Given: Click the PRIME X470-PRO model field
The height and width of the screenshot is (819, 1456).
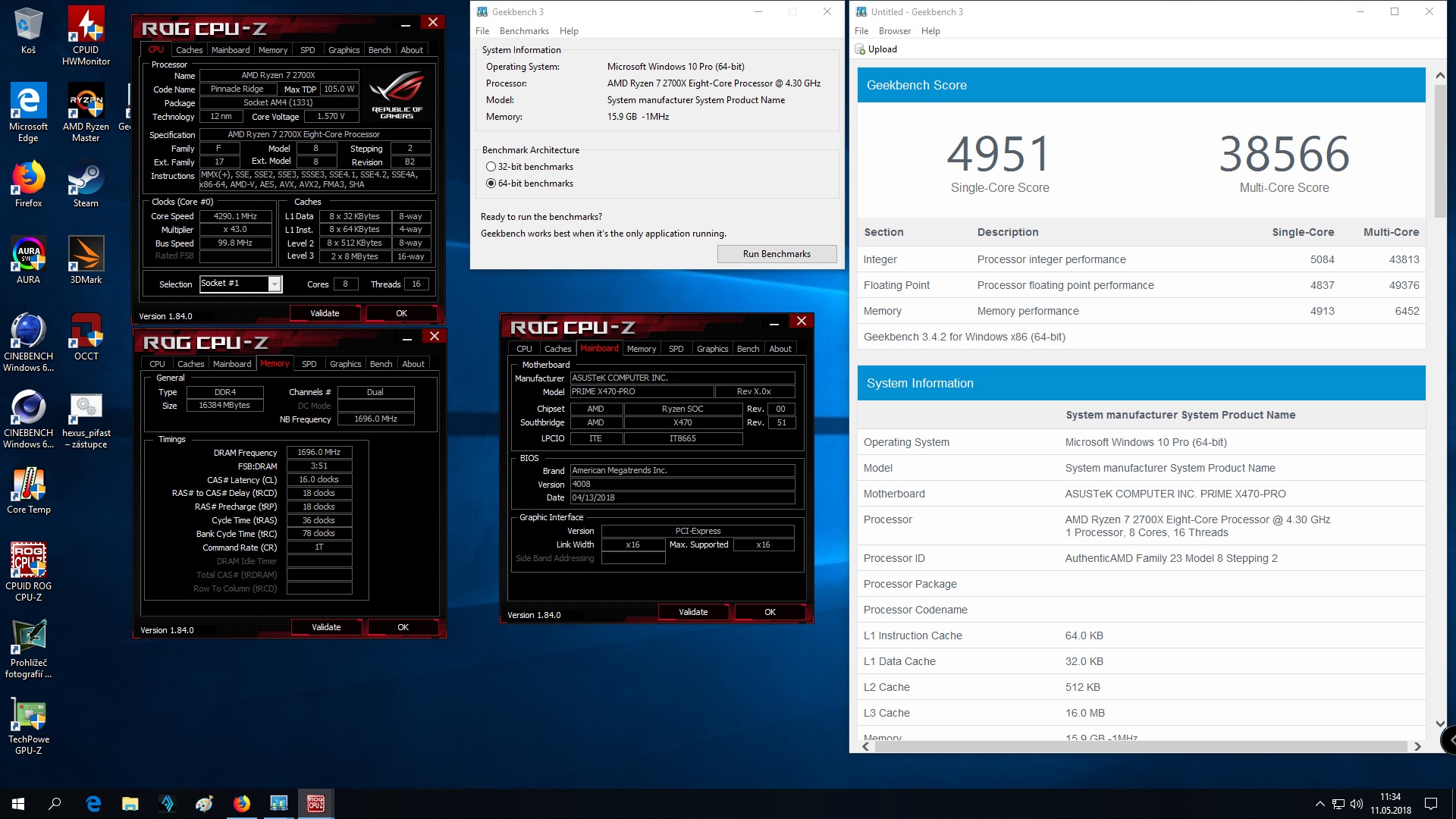Looking at the screenshot, I should point(642,392).
